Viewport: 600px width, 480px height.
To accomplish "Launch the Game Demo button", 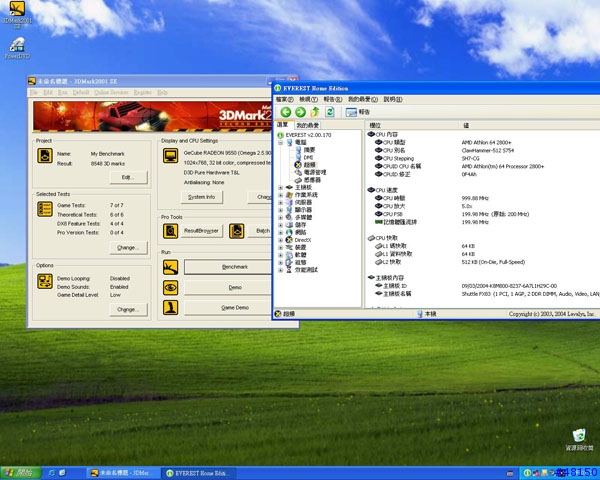I will pos(228,308).
